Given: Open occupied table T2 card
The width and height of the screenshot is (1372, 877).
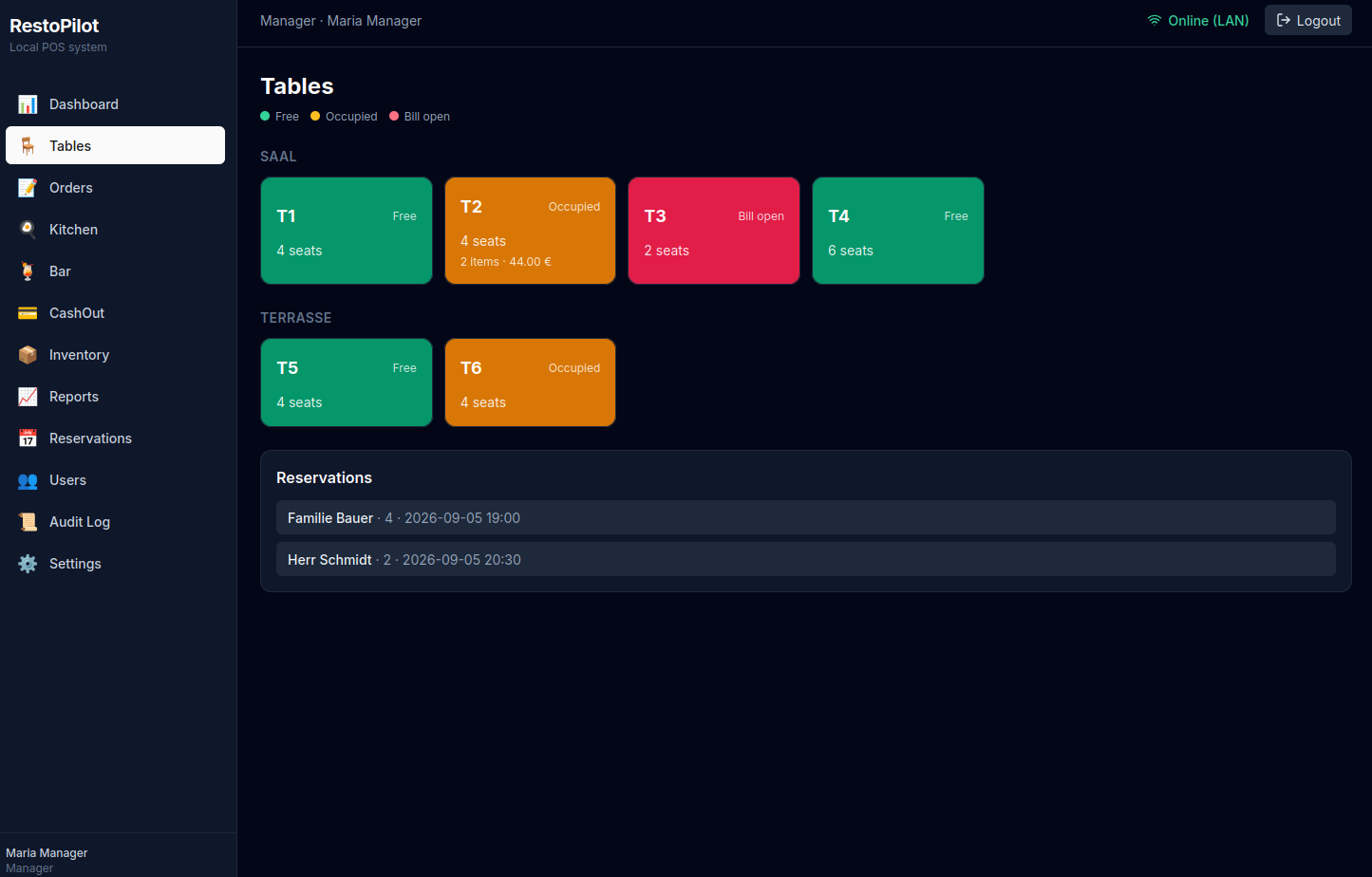Looking at the screenshot, I should [x=530, y=231].
